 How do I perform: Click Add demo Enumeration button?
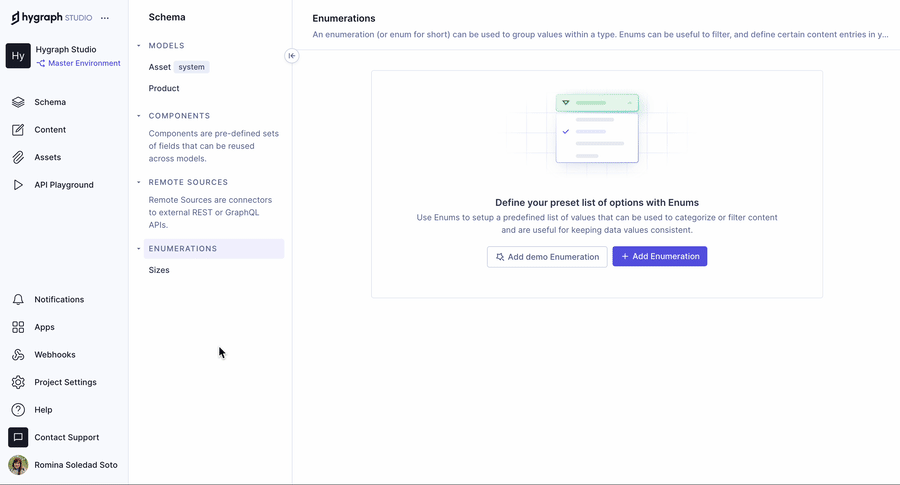click(x=547, y=257)
